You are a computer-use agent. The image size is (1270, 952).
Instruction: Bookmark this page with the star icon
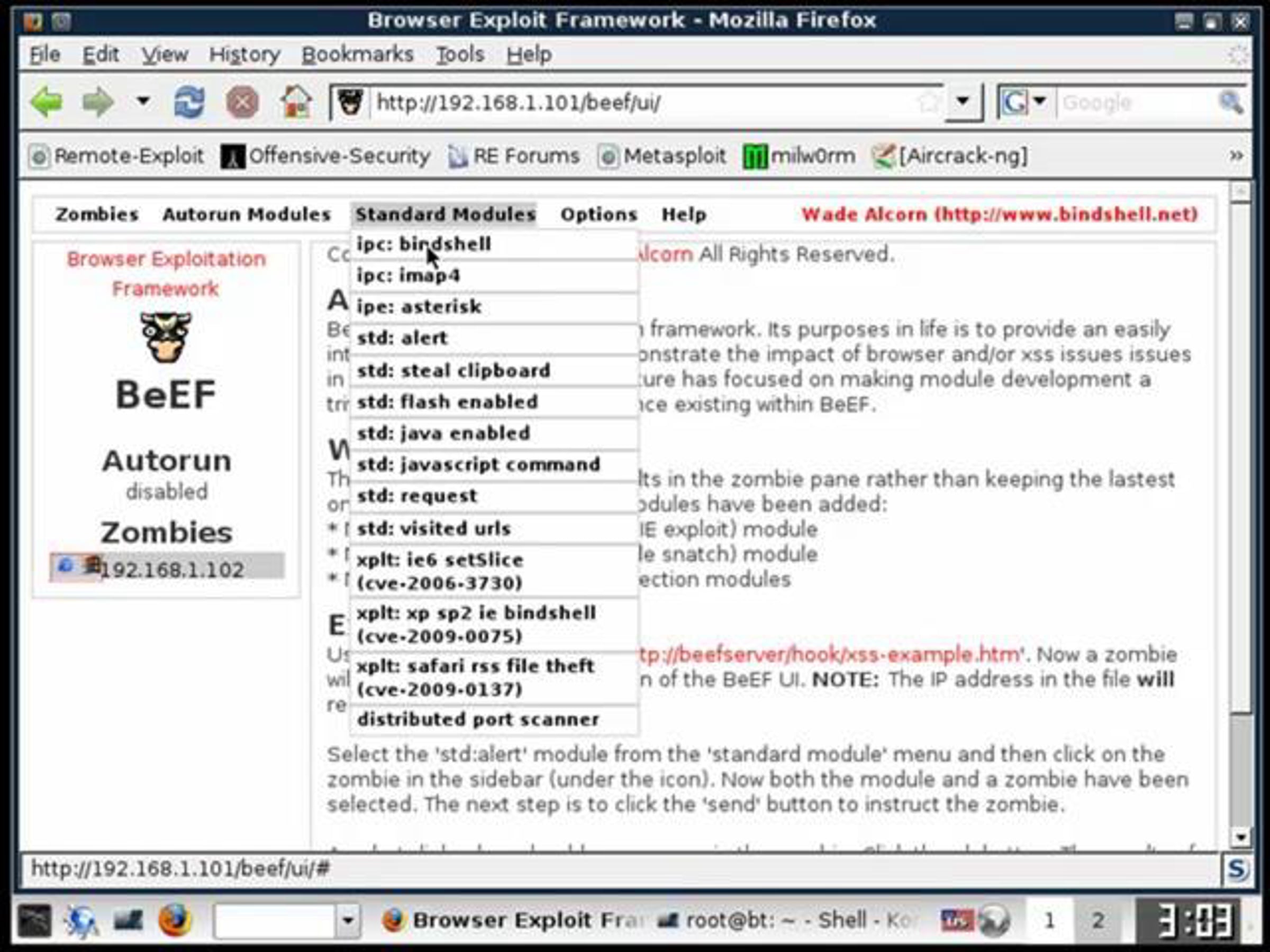point(928,103)
